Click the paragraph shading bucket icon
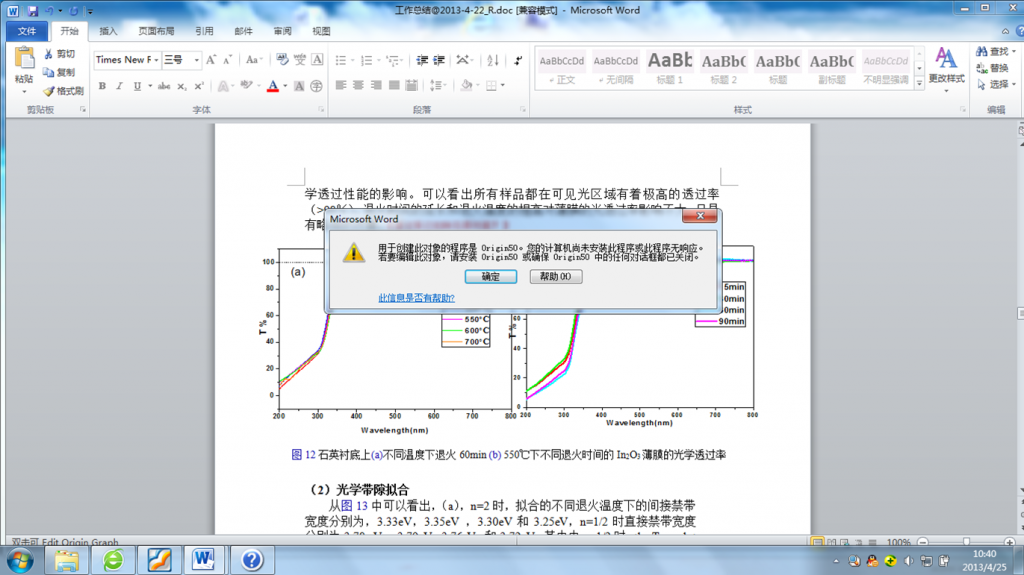This screenshot has width=1024, height=575. pos(466,85)
